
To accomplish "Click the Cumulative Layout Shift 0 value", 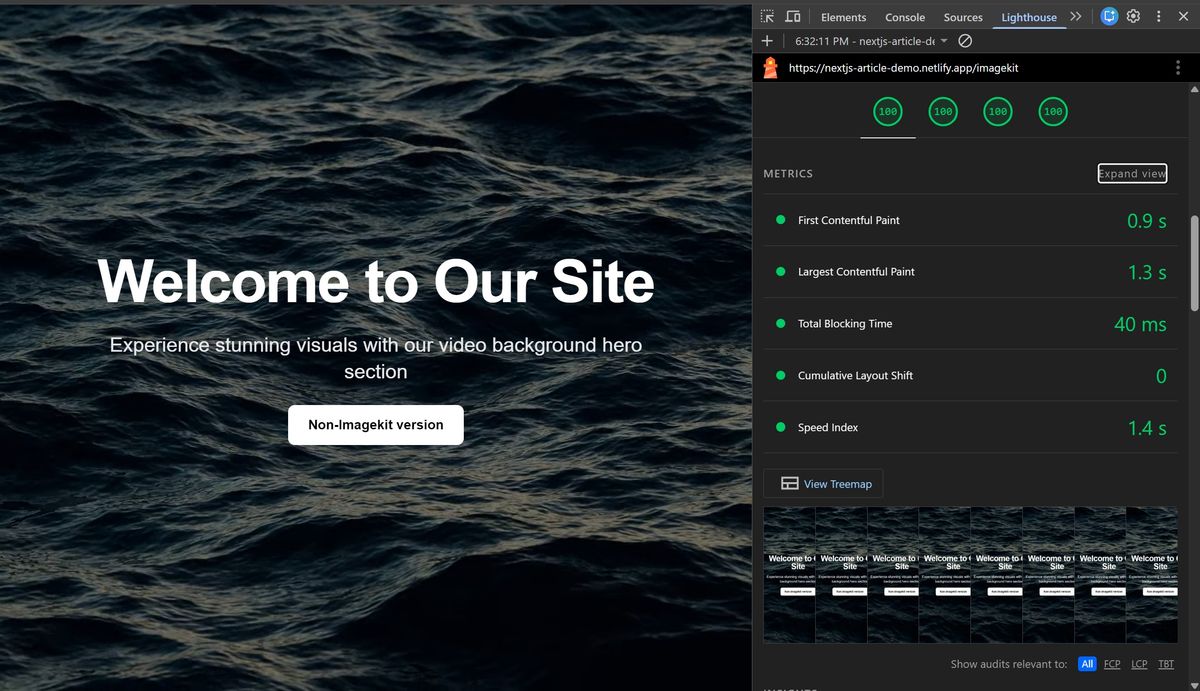I will click(1161, 376).
